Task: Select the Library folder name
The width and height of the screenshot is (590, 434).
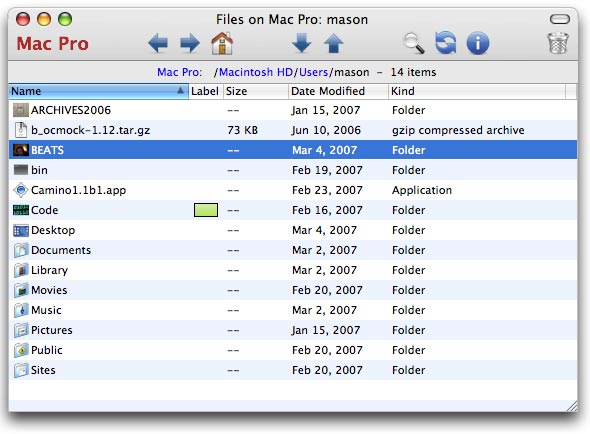Action: tap(49, 270)
